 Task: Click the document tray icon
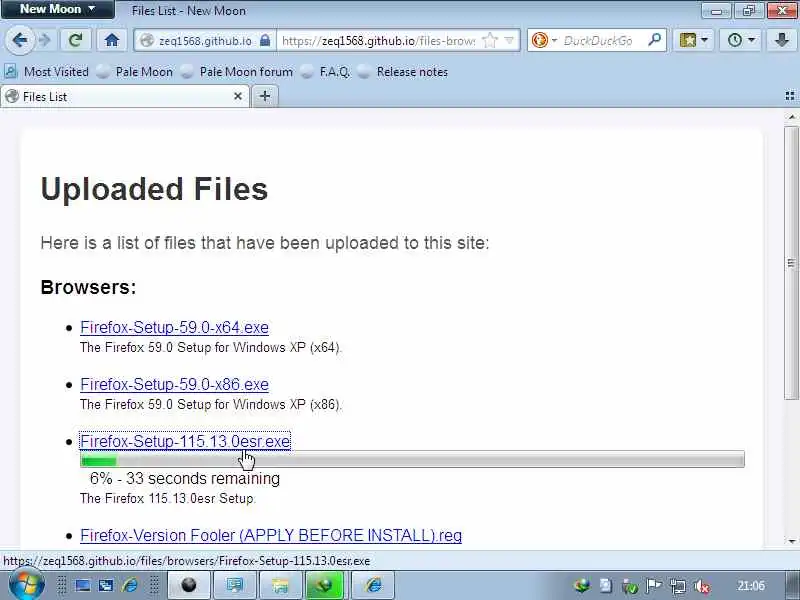606,585
